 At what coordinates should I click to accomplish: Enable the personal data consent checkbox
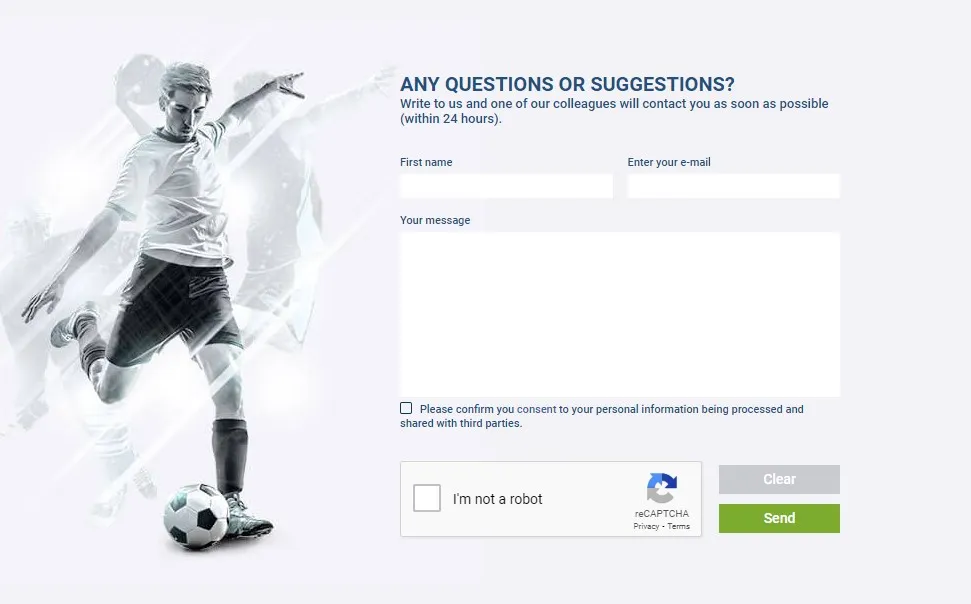(406, 407)
